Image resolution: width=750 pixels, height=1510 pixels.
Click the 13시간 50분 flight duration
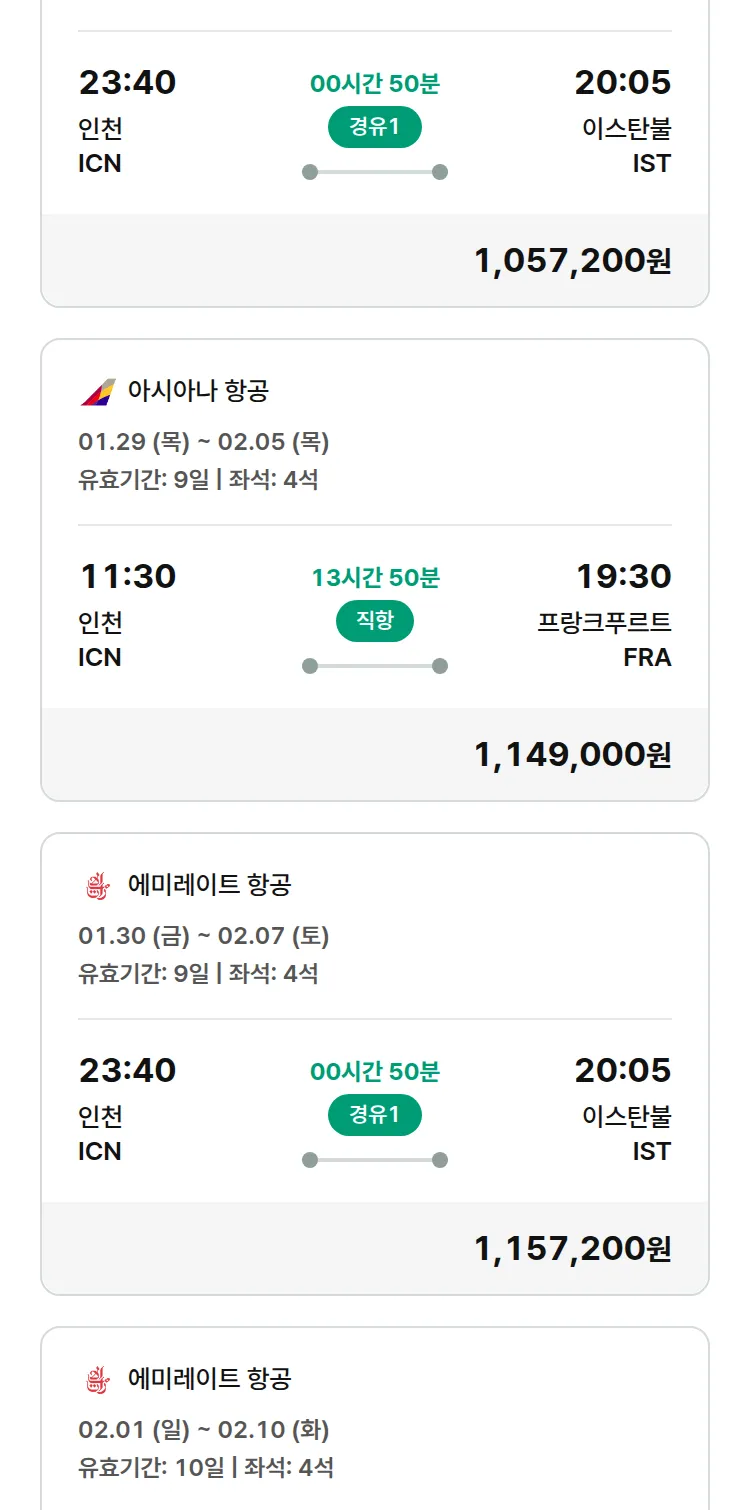375,578
